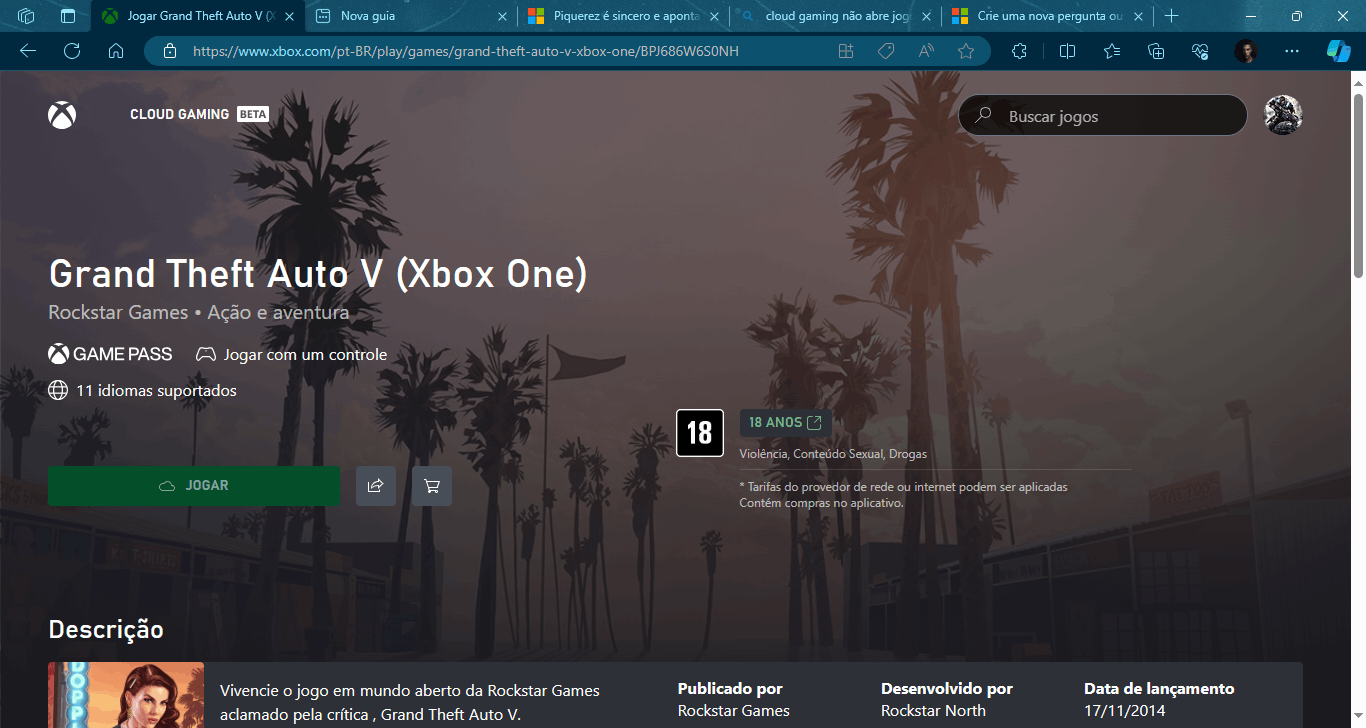The image size is (1366, 728).
Task: Open a new tab with plus button
Action: 1172,16
